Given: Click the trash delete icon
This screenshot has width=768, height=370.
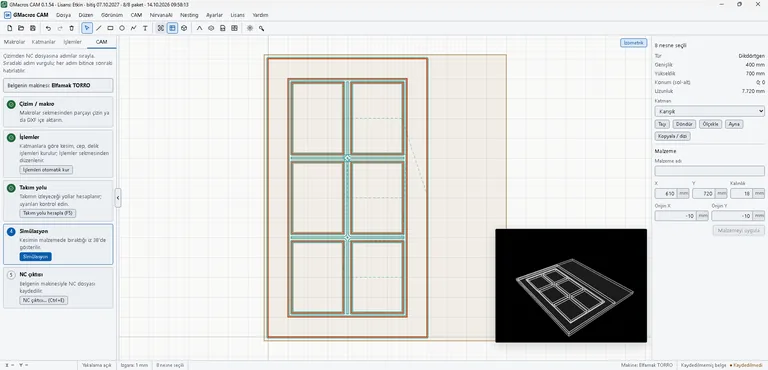Looking at the screenshot, I should [x=72, y=28].
